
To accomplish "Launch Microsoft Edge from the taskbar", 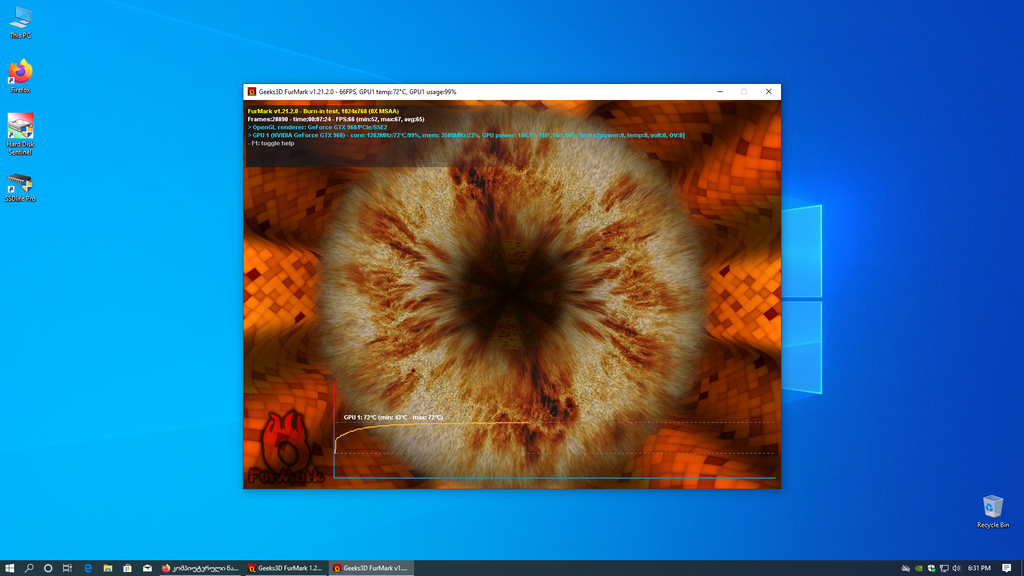I will tap(88, 568).
